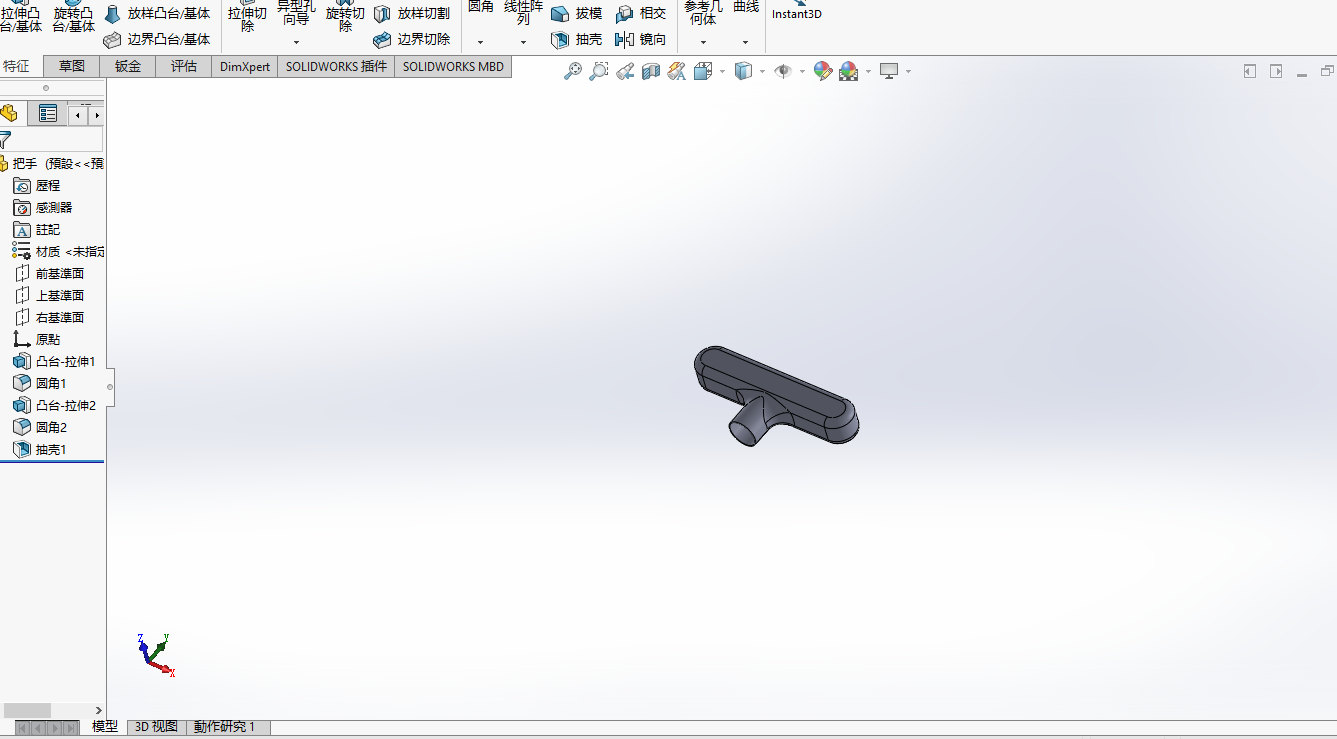
Task: Expand the View Settings dropdown arrow
Action: pyautogui.click(x=908, y=71)
